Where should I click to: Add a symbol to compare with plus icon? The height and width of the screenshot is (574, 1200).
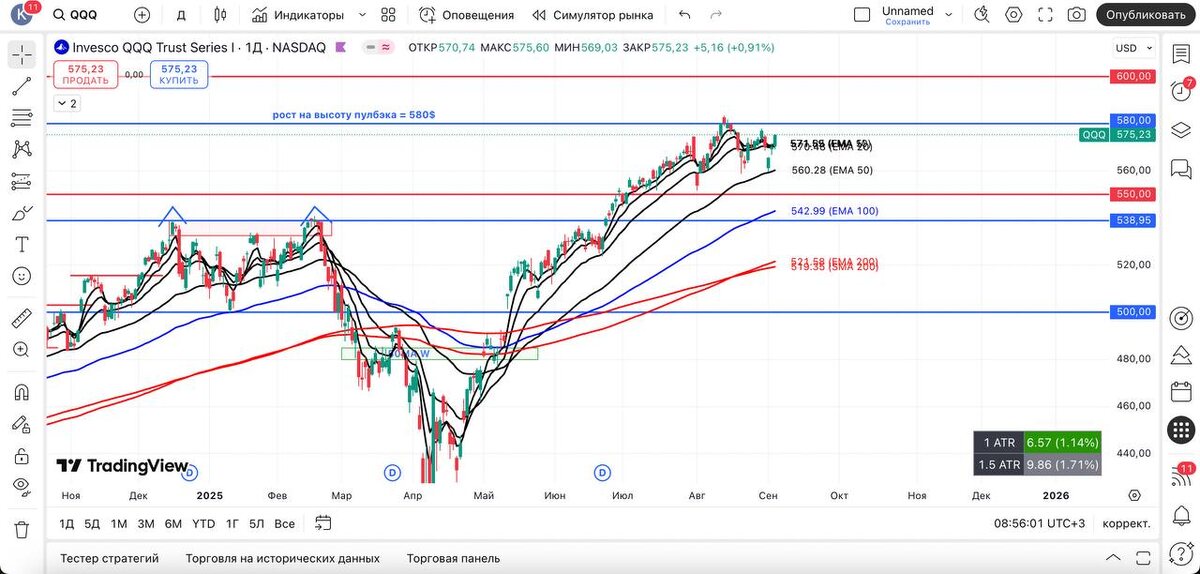pyautogui.click(x=142, y=15)
